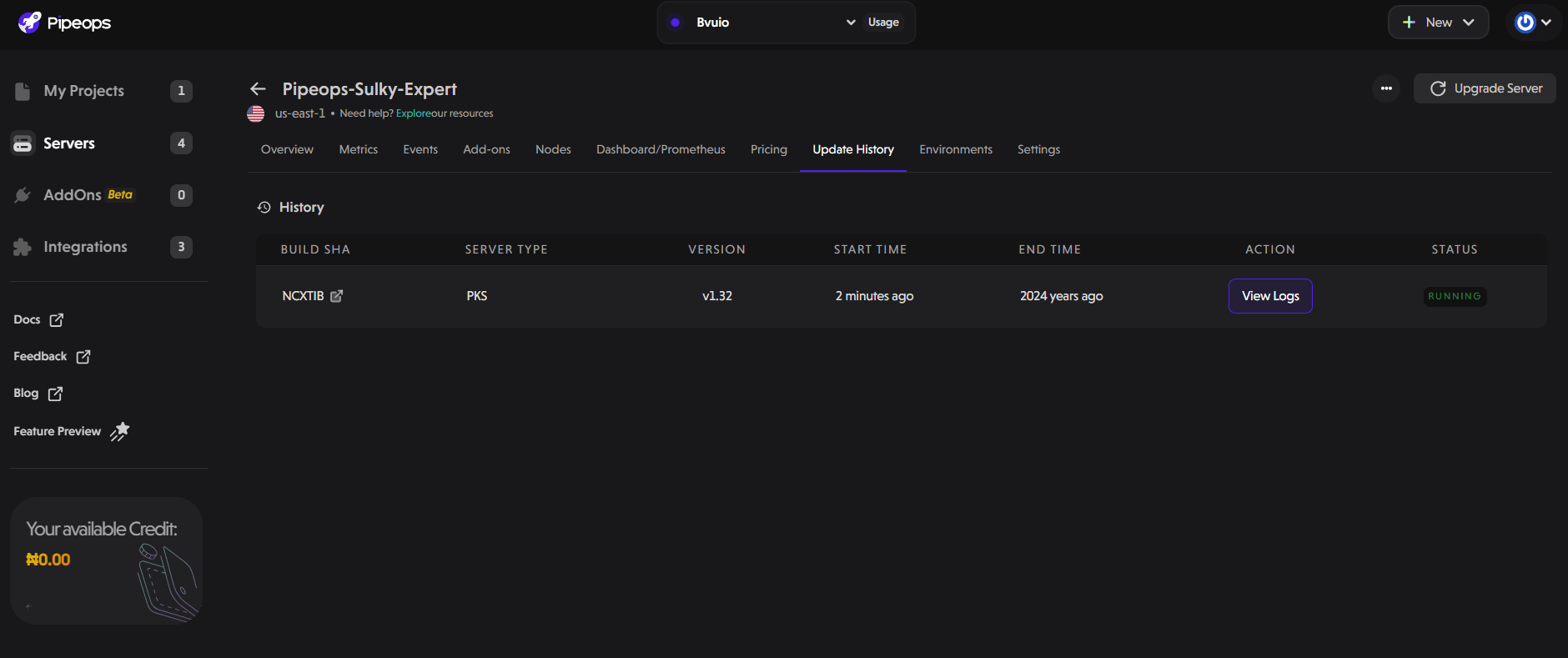
Task: Click the VERSION column header
Action: point(716,249)
